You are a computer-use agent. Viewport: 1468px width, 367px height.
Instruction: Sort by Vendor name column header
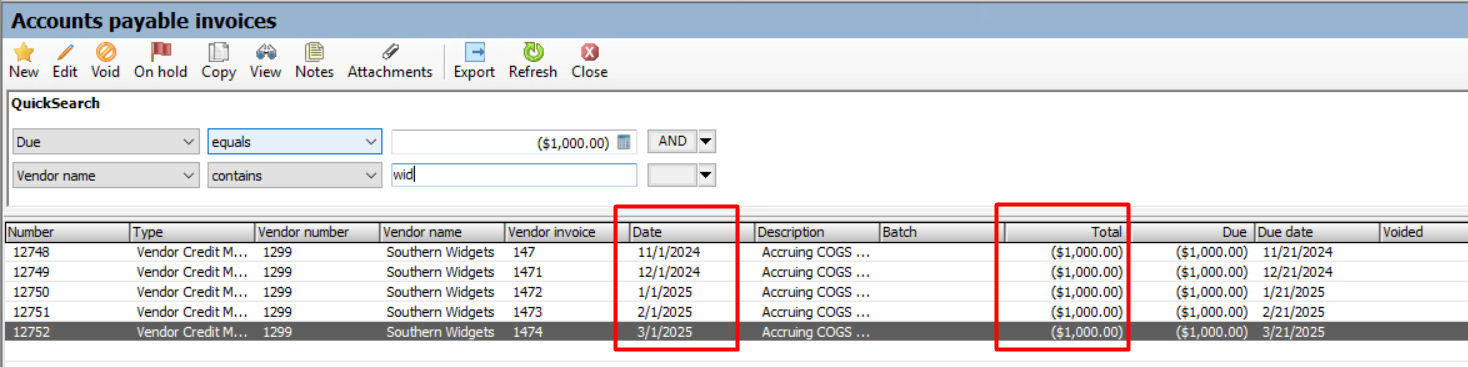pos(442,232)
